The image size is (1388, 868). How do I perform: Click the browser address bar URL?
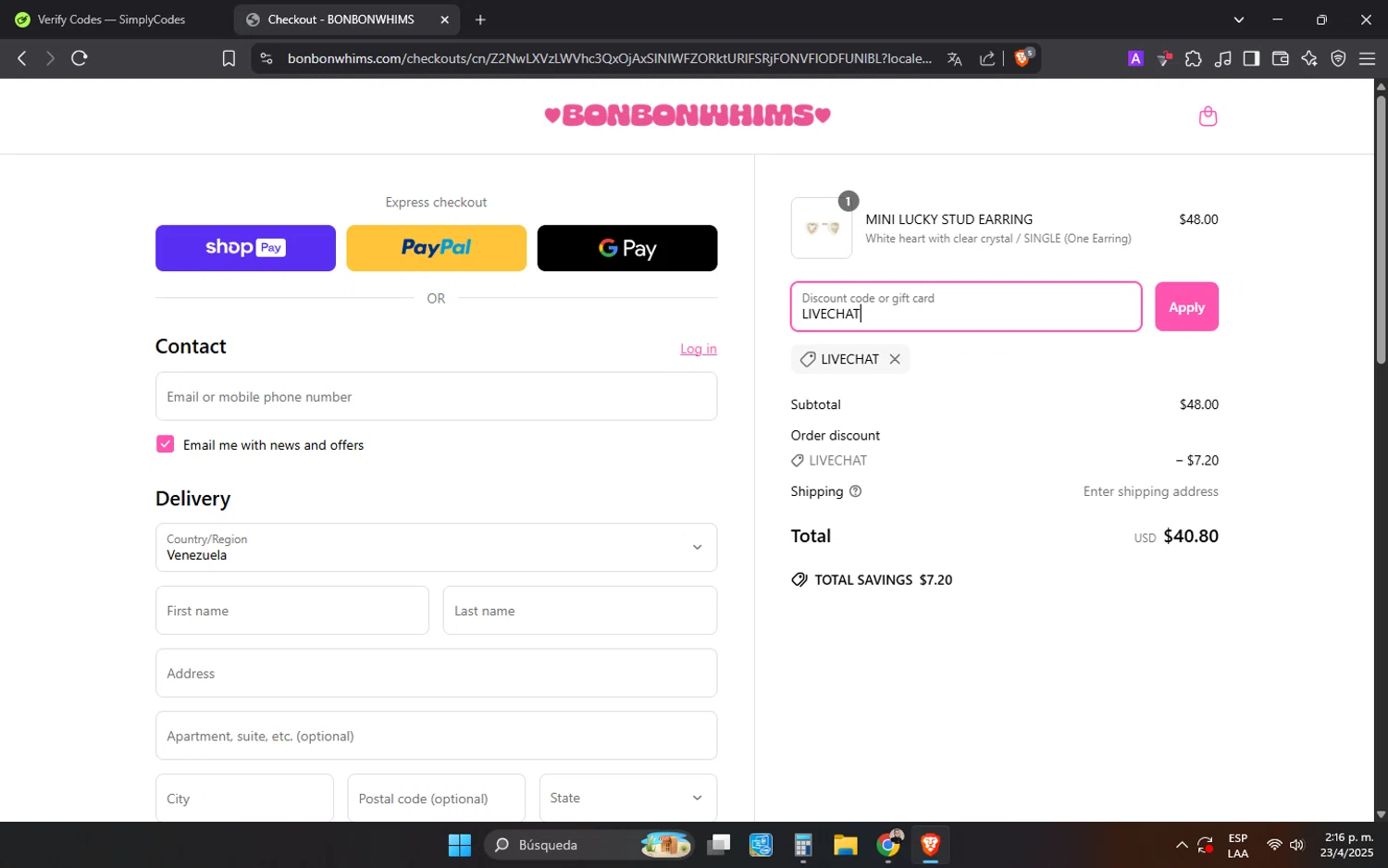(609, 58)
